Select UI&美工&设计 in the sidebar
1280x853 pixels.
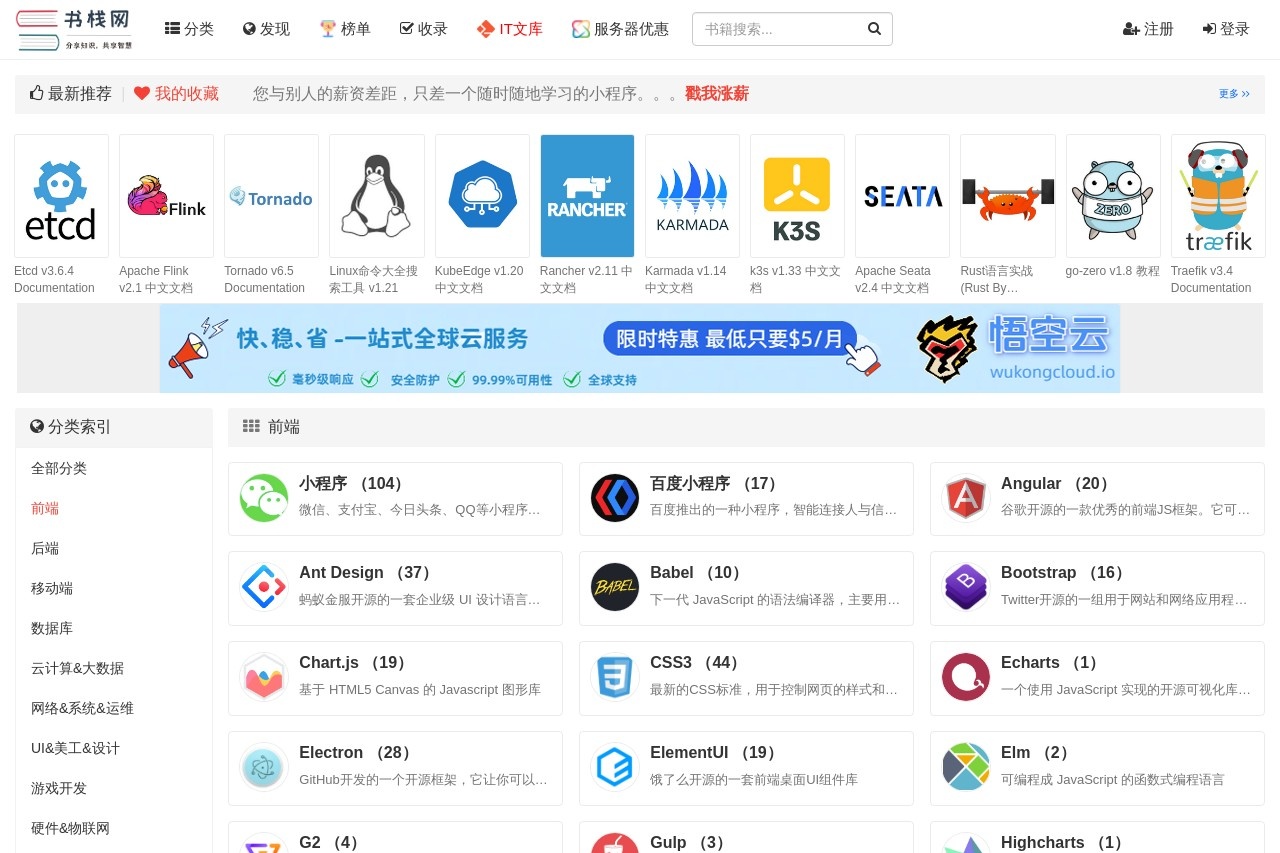pos(75,748)
